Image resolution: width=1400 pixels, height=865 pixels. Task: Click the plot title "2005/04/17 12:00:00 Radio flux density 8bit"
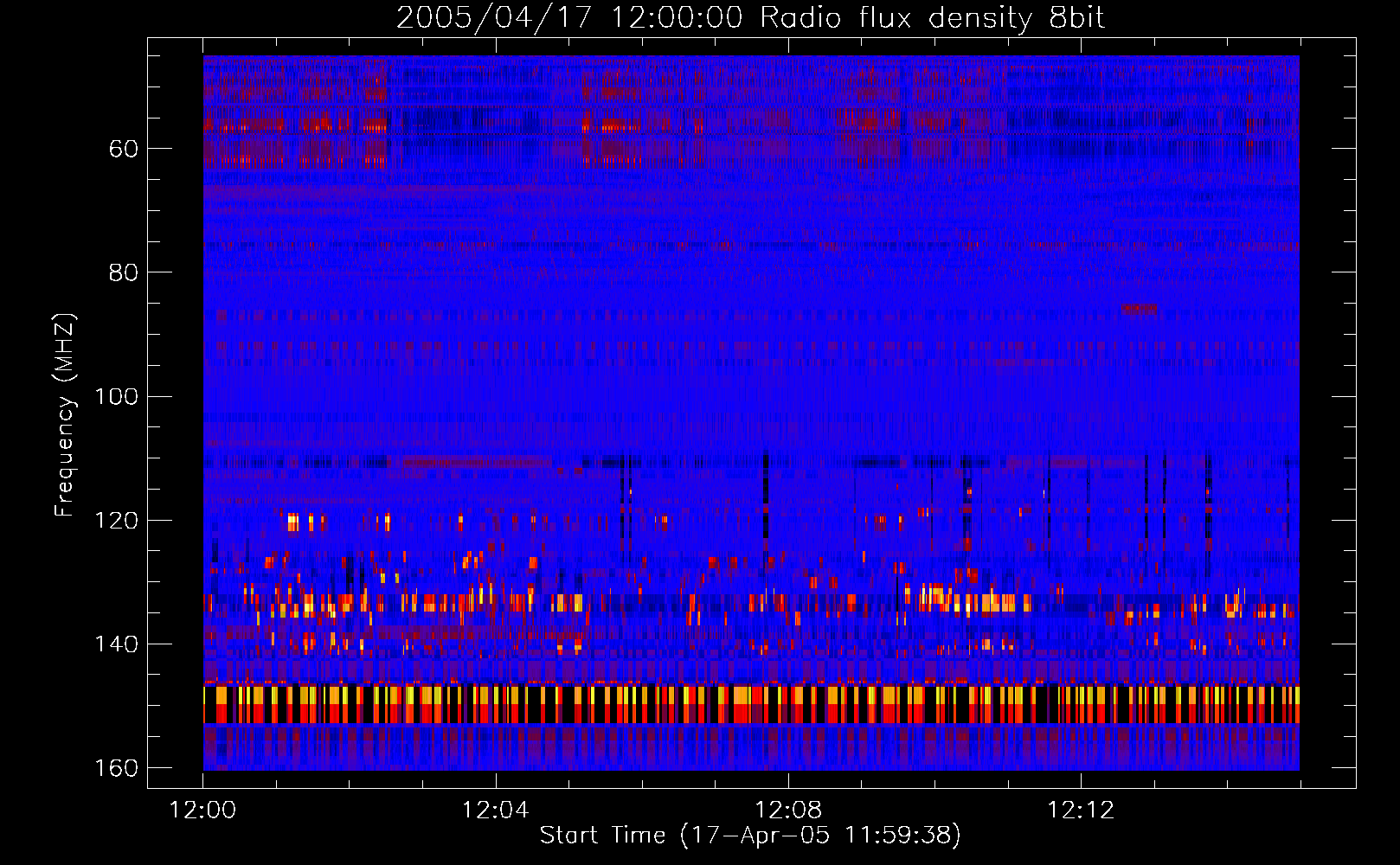tap(750, 17)
